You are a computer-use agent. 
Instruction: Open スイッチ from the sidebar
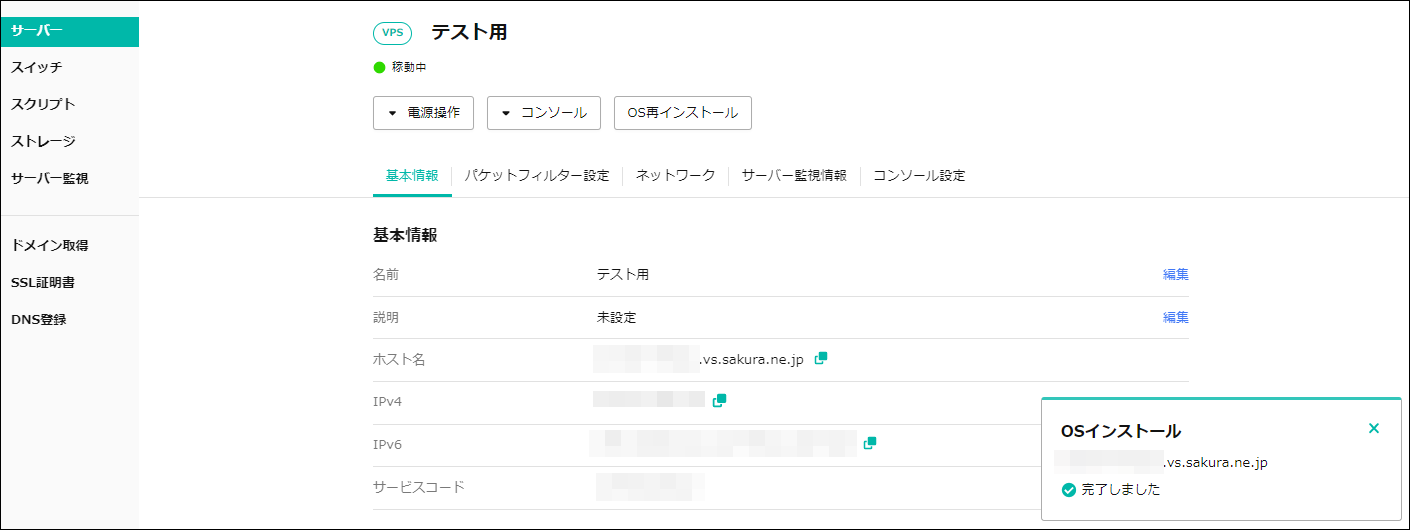click(x=37, y=67)
